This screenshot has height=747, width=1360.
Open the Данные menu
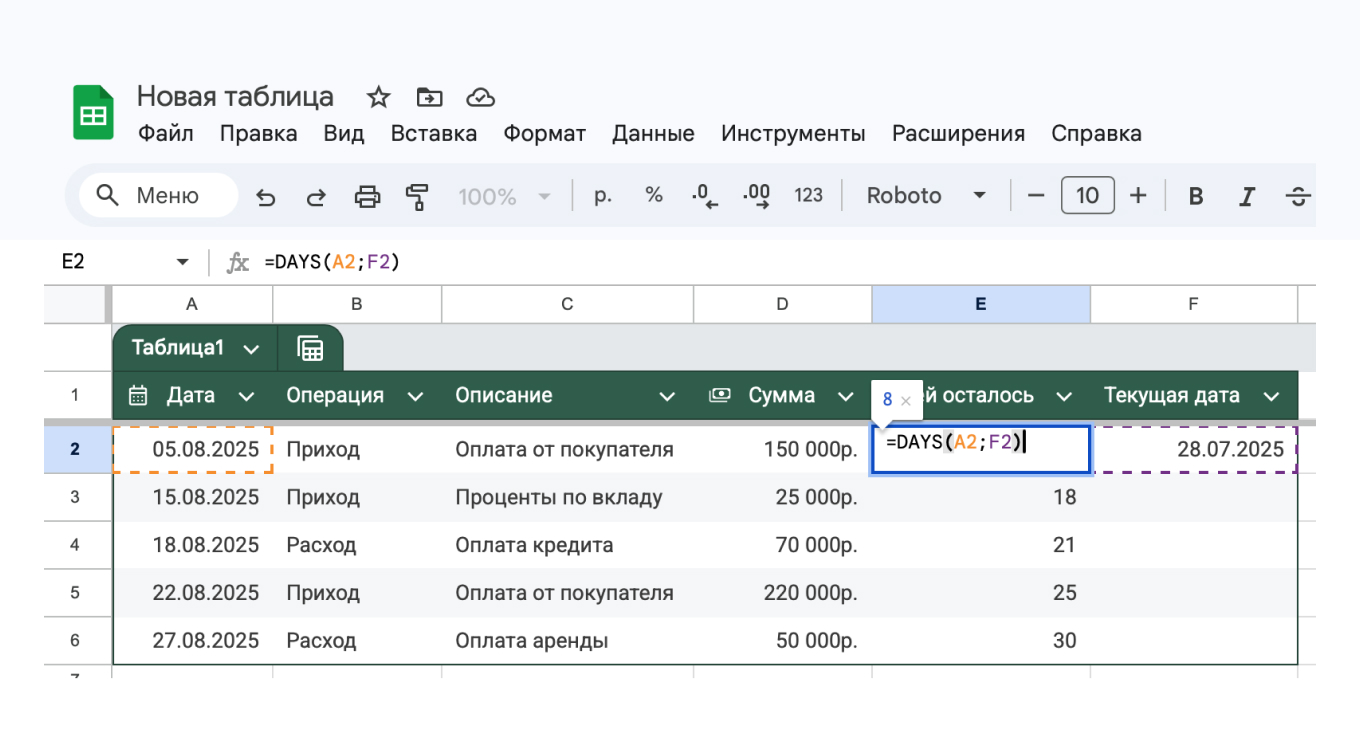(653, 133)
